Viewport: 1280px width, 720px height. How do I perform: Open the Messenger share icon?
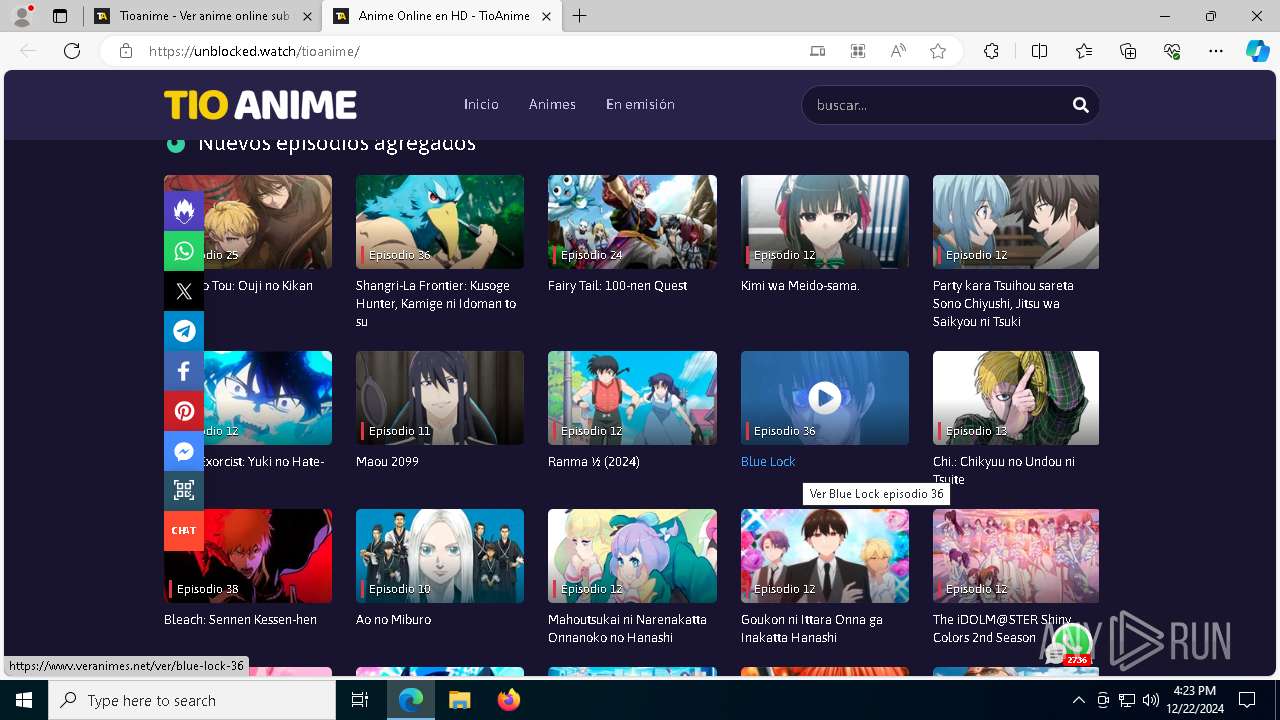pyautogui.click(x=184, y=451)
